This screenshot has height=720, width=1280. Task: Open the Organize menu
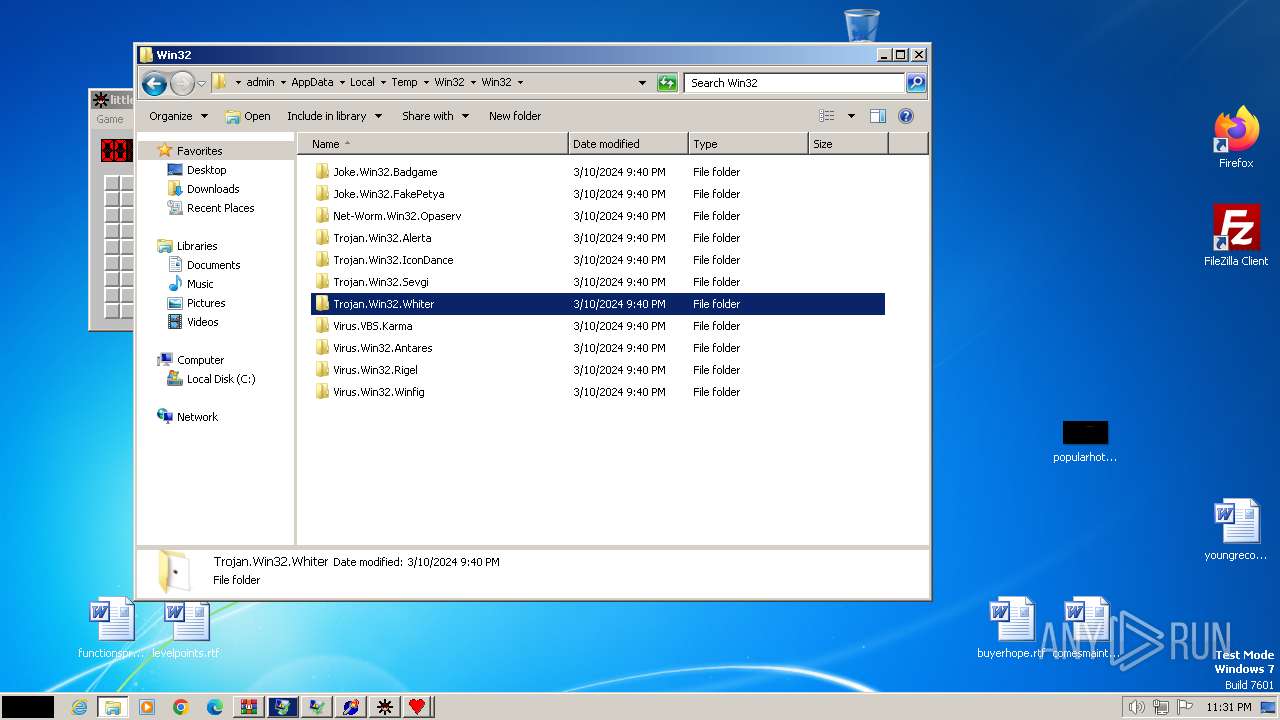pos(178,116)
